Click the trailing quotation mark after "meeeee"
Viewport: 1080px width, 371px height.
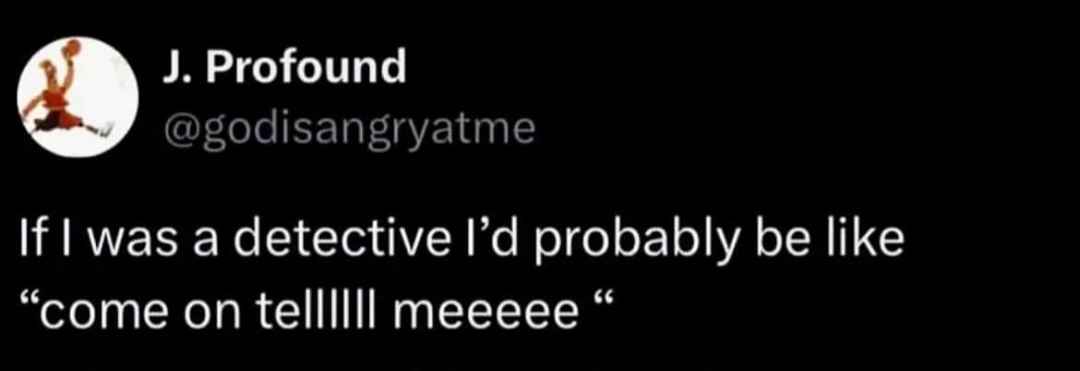point(601,300)
